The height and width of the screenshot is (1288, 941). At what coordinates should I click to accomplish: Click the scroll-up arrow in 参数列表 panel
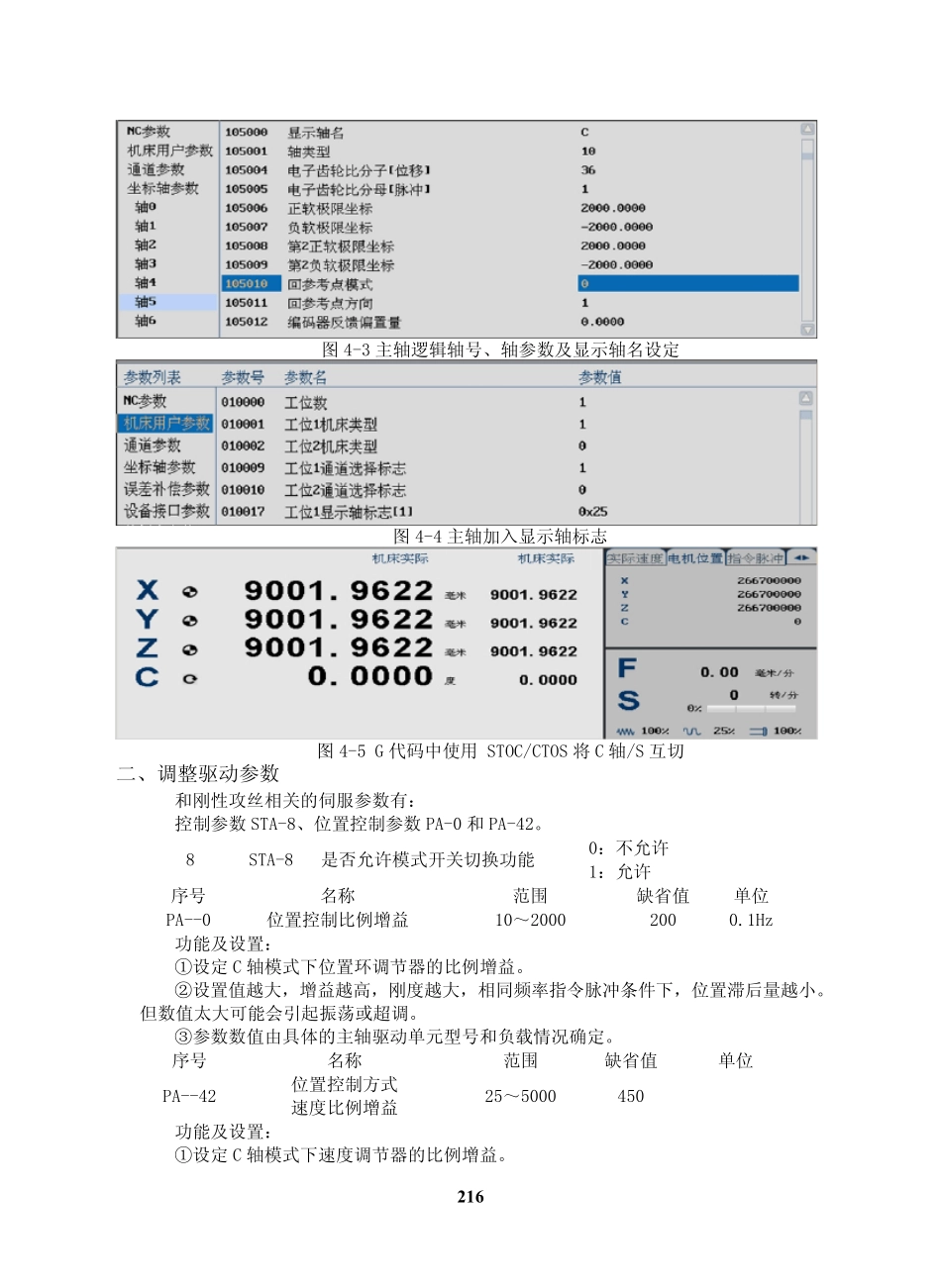(x=806, y=398)
